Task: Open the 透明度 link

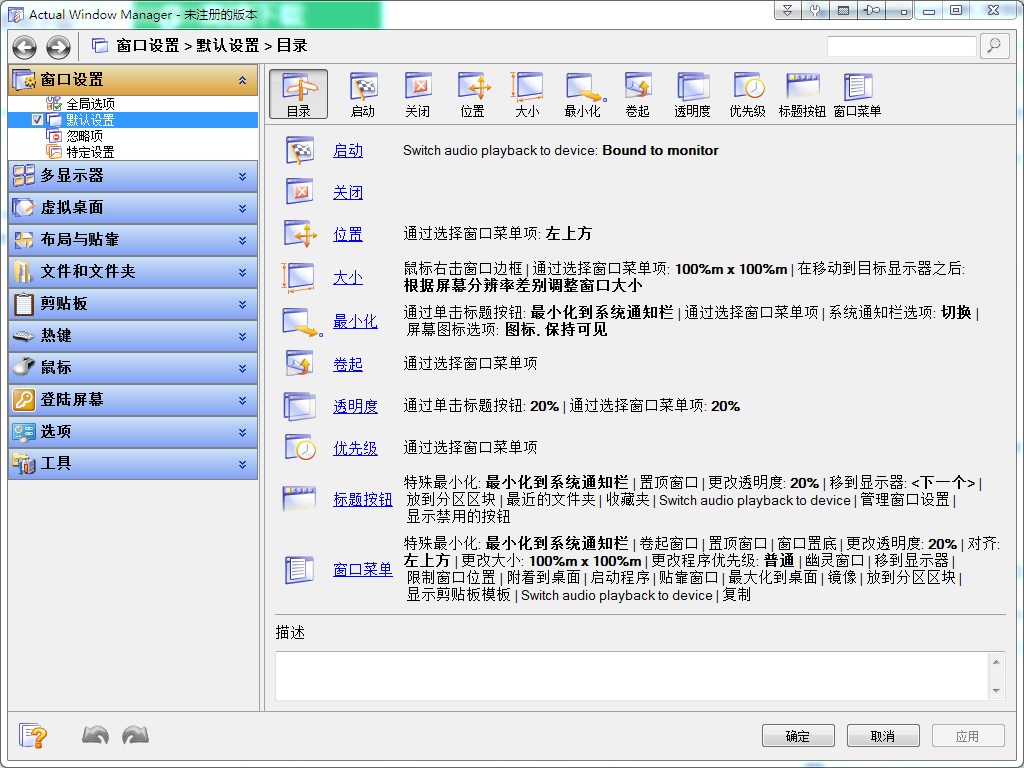Action: (x=355, y=406)
